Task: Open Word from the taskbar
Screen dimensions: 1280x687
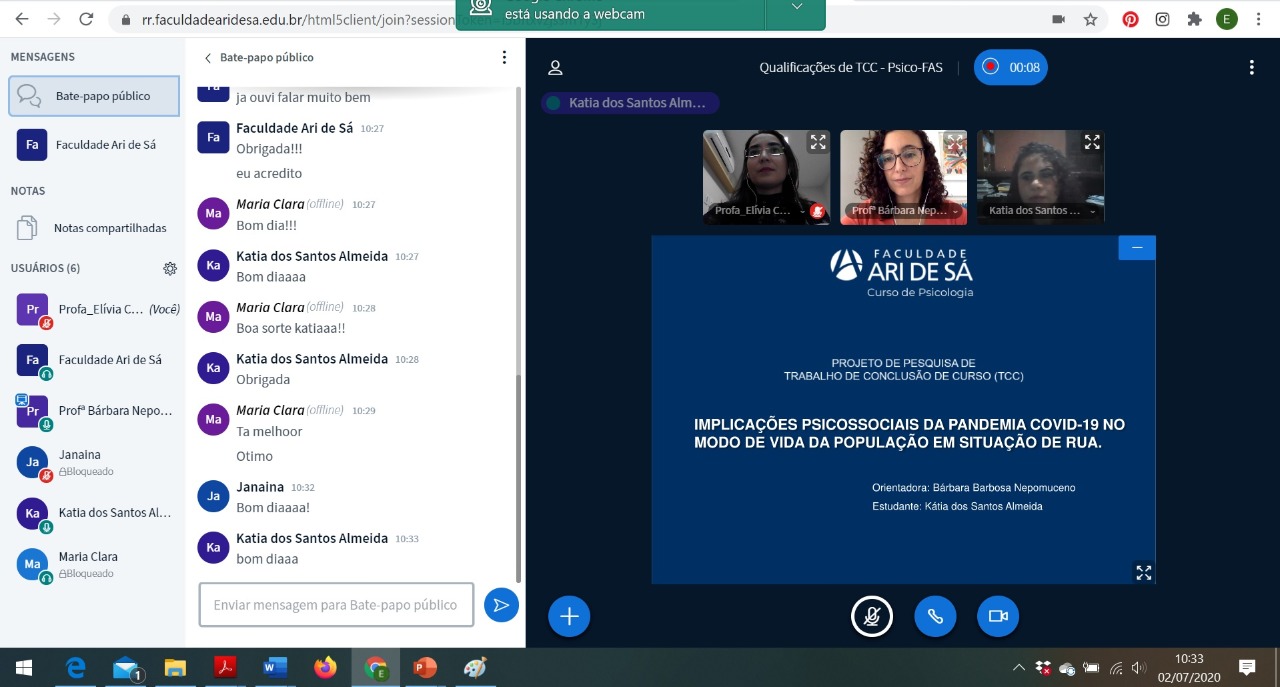Action: click(x=275, y=667)
